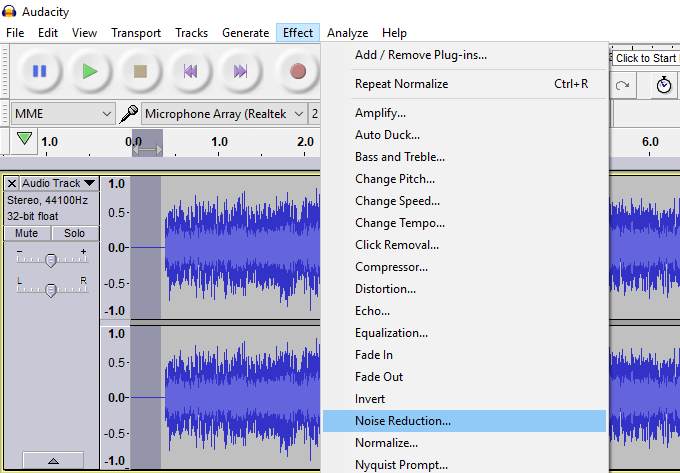Click the lower channel waveform
Image resolution: width=680 pixels, height=473 pixels.
(x=226, y=398)
